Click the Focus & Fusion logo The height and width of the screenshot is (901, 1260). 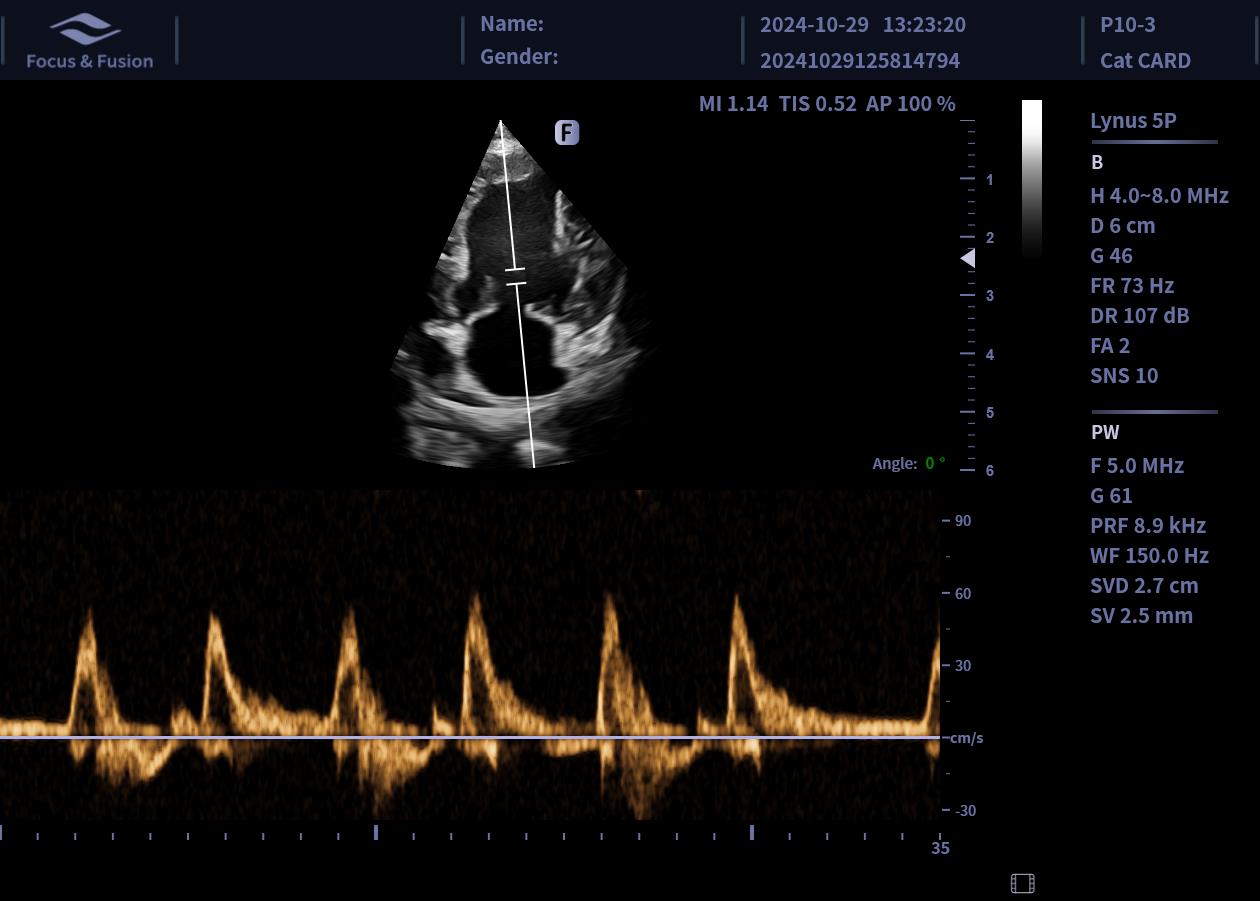89,41
